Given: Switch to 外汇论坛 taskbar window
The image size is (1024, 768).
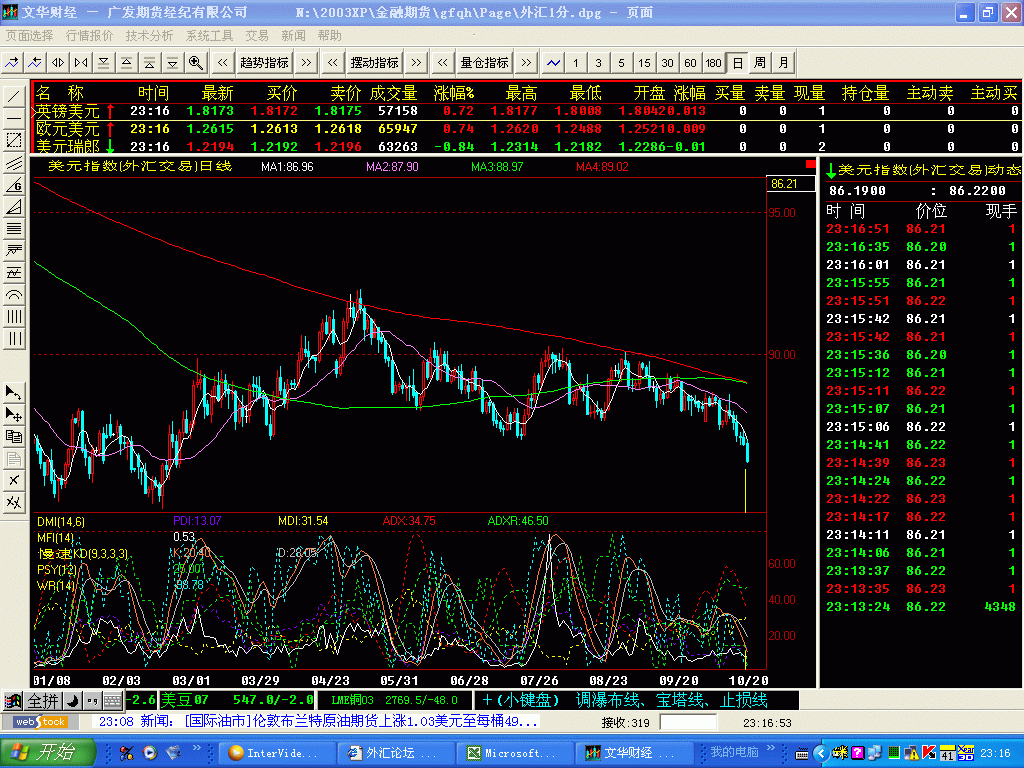Looking at the screenshot, I should pyautogui.click(x=396, y=753).
